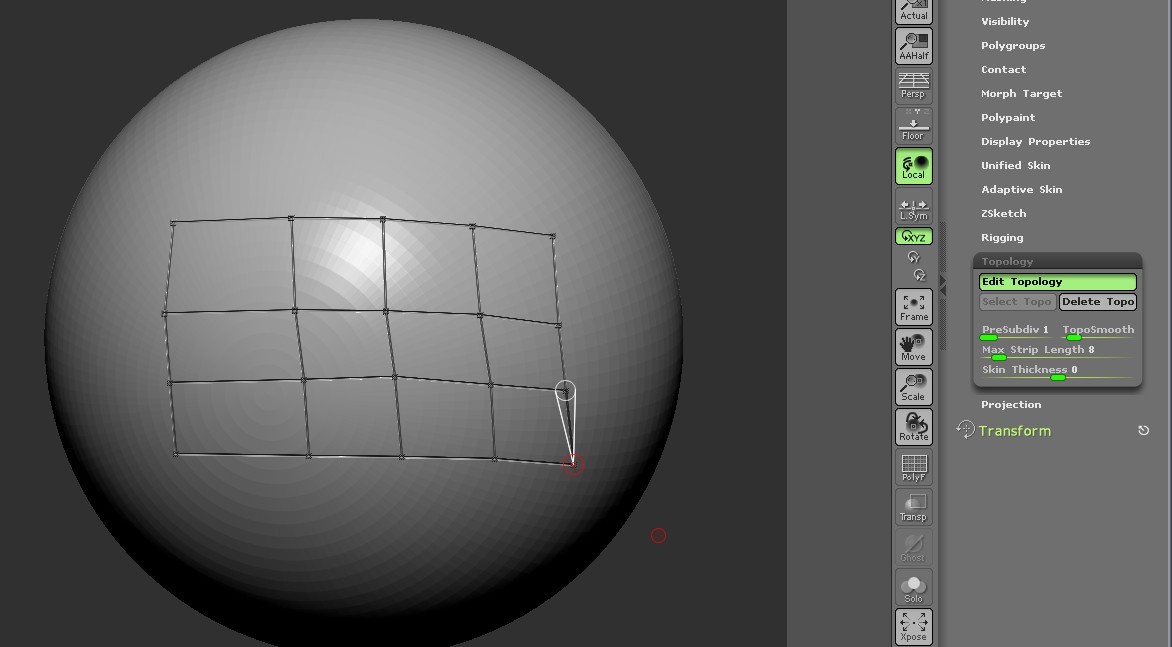The width and height of the screenshot is (1172, 647).
Task: Open the Morph Target section
Action: coord(1021,93)
